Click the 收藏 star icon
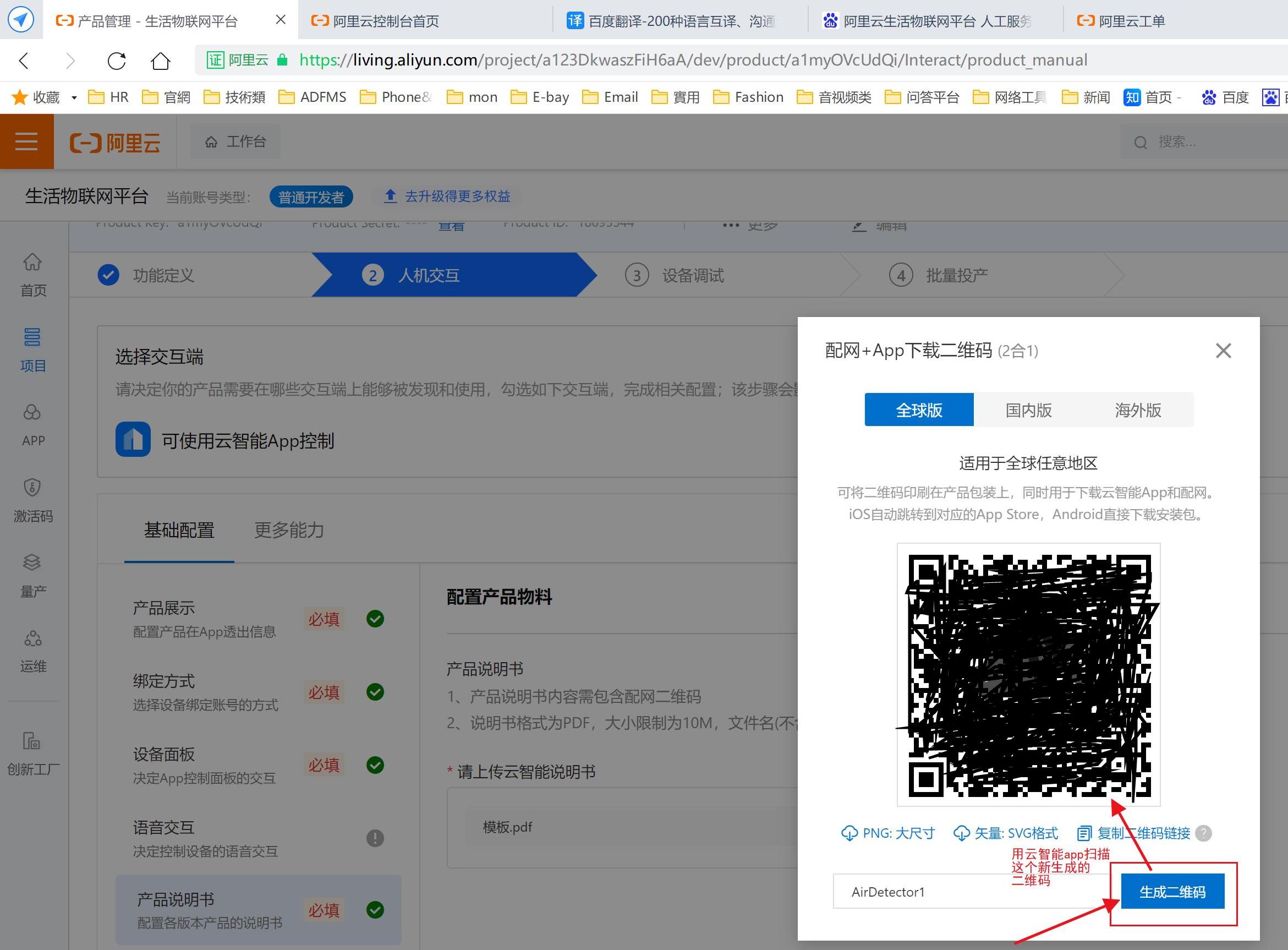 pyautogui.click(x=19, y=97)
